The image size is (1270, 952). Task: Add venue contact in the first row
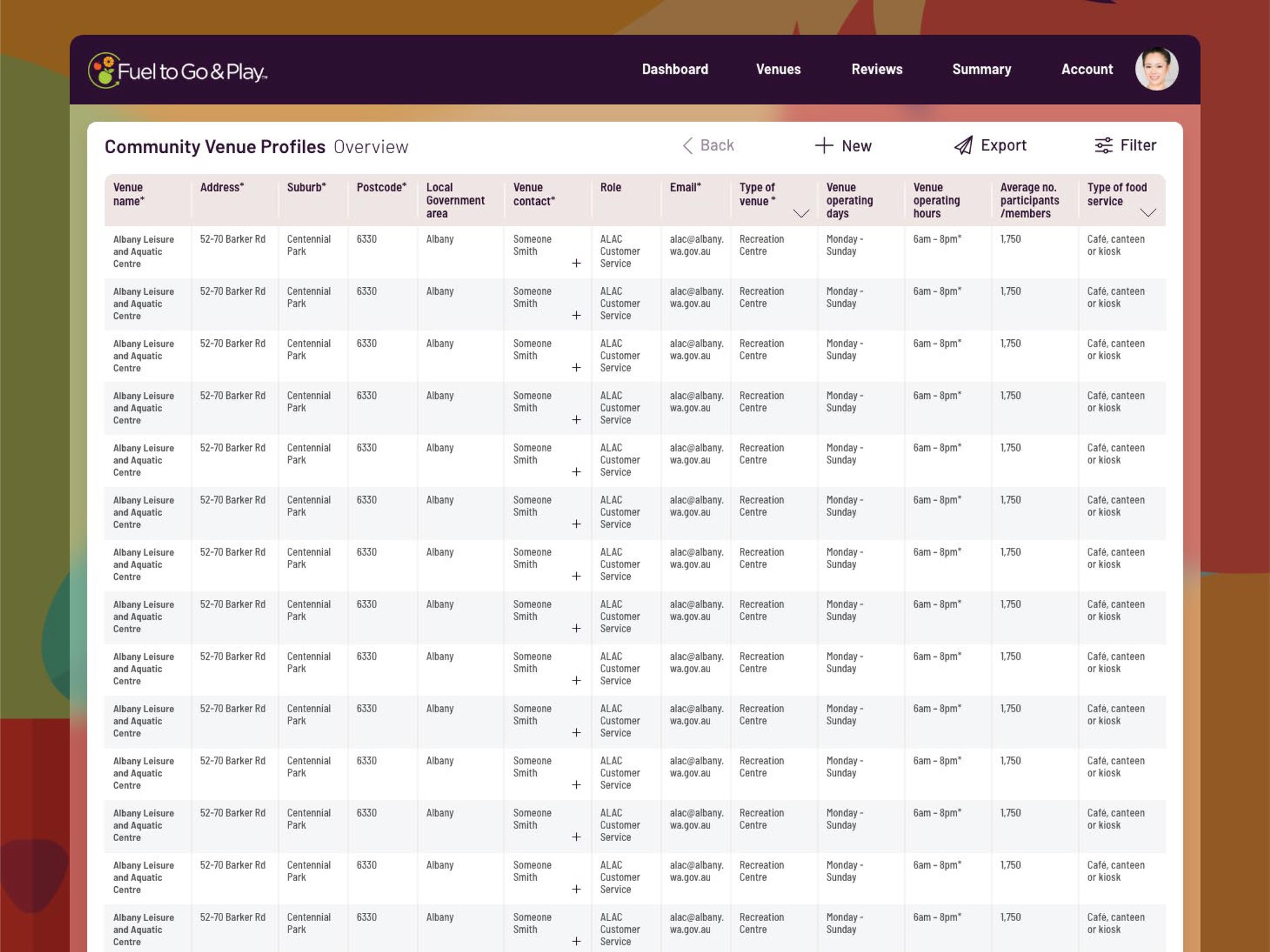coord(576,263)
